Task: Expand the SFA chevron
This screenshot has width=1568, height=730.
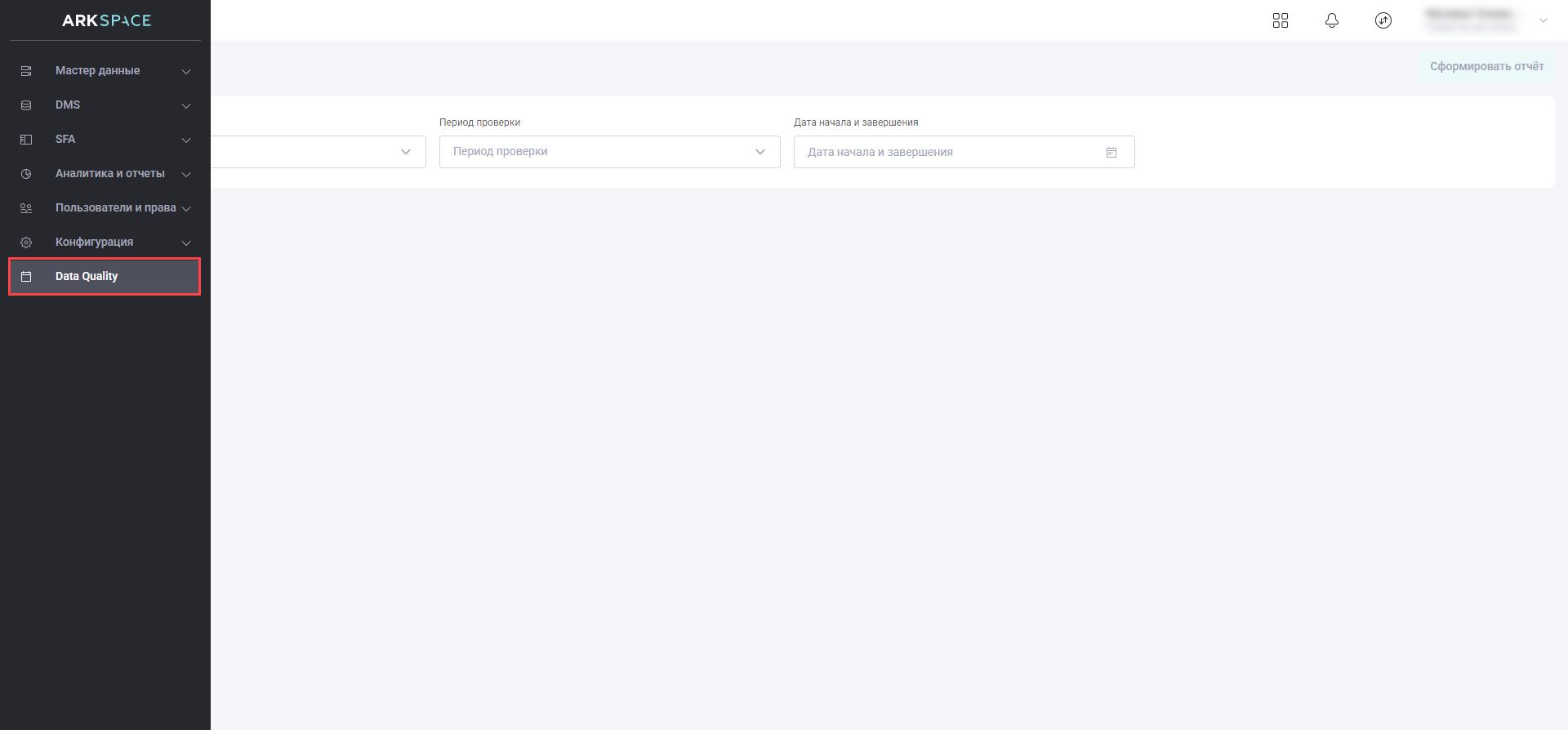Action: (186, 140)
